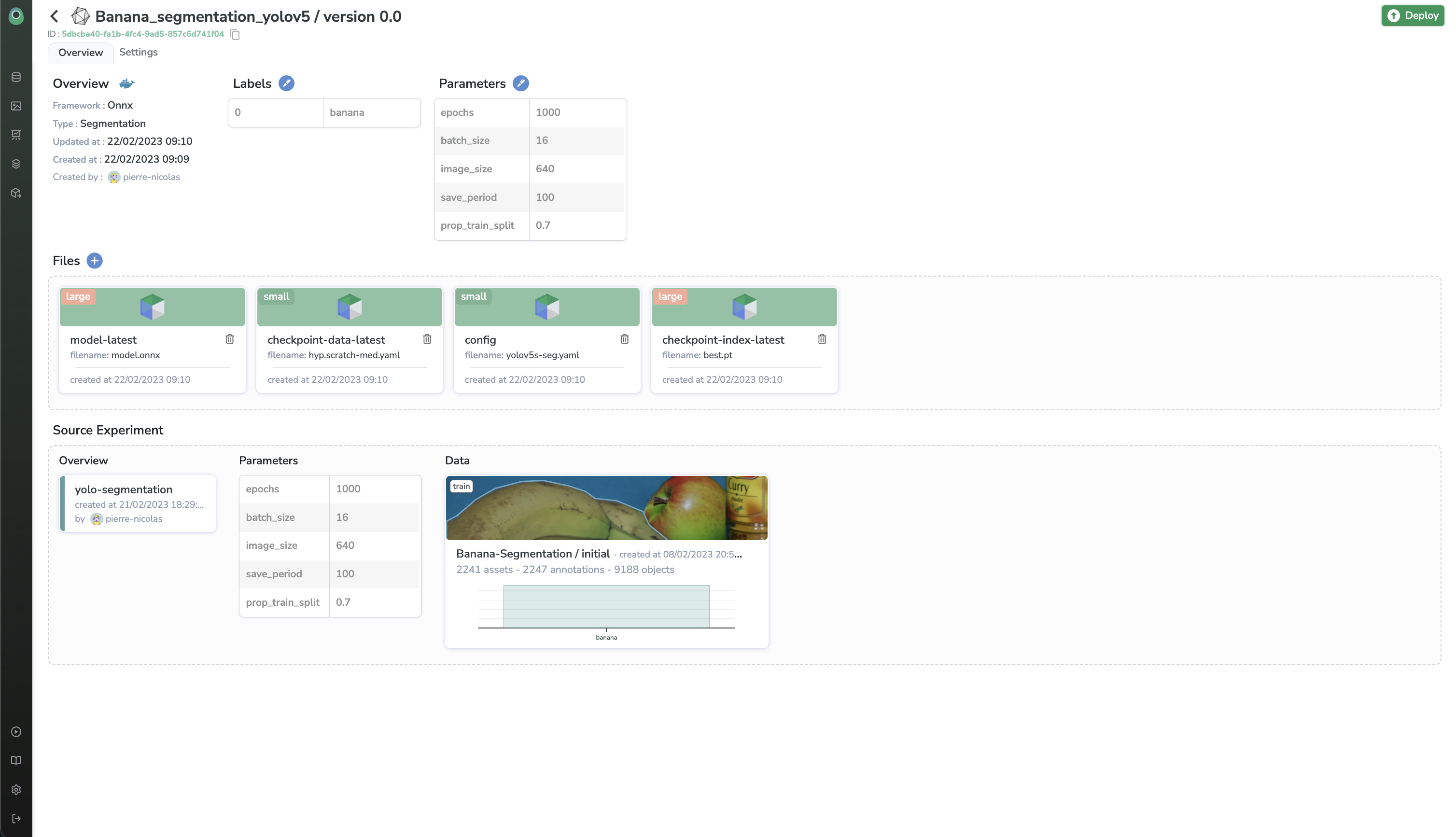Viewport: 1456px width, 837px height.
Task: Click the Banana-Segmentation dataset thumbnail image
Action: coord(606,508)
